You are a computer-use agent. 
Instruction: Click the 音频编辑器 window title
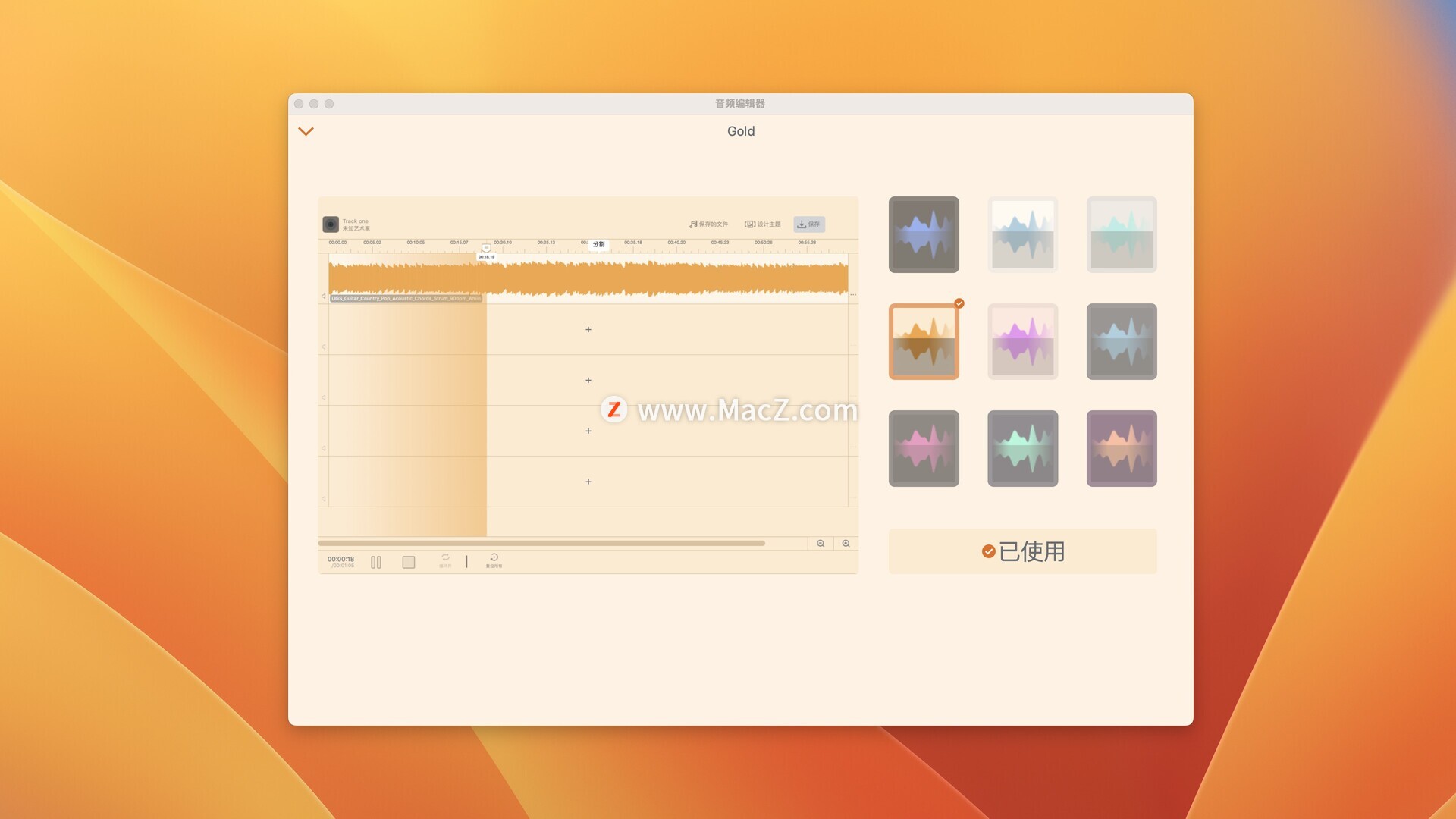tap(740, 103)
